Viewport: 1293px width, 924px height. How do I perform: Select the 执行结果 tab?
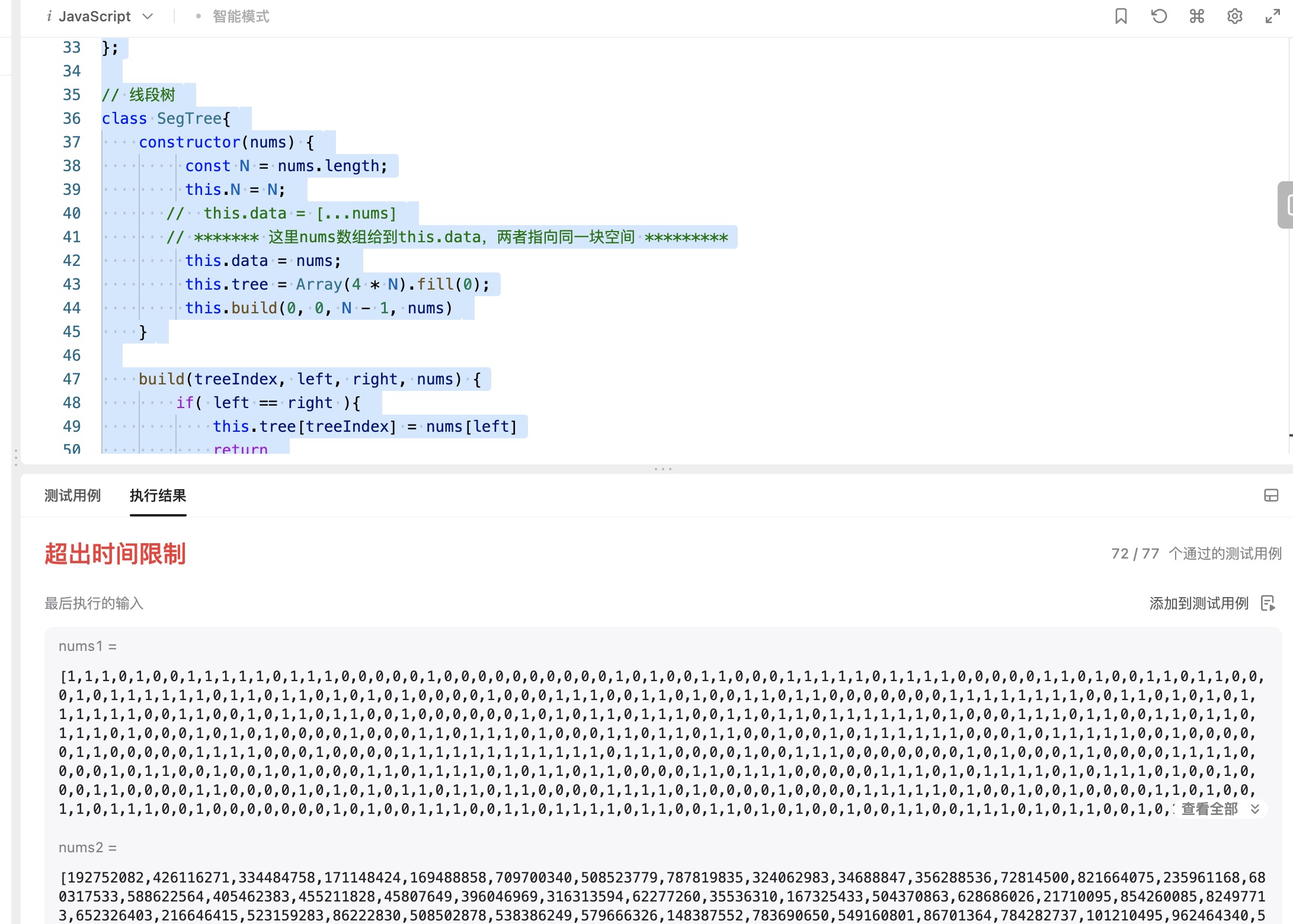tap(158, 495)
